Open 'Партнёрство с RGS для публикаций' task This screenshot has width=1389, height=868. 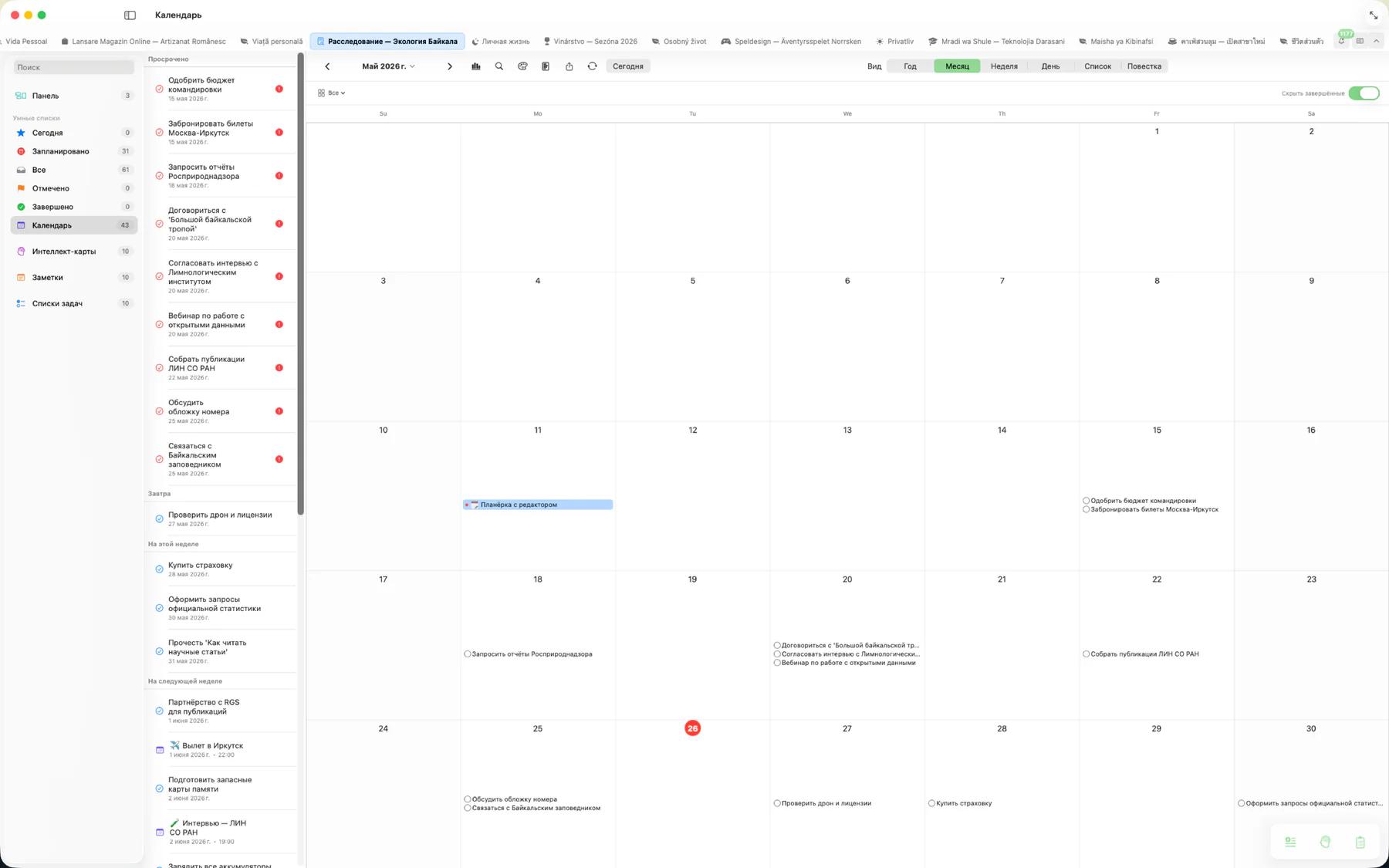pos(221,711)
